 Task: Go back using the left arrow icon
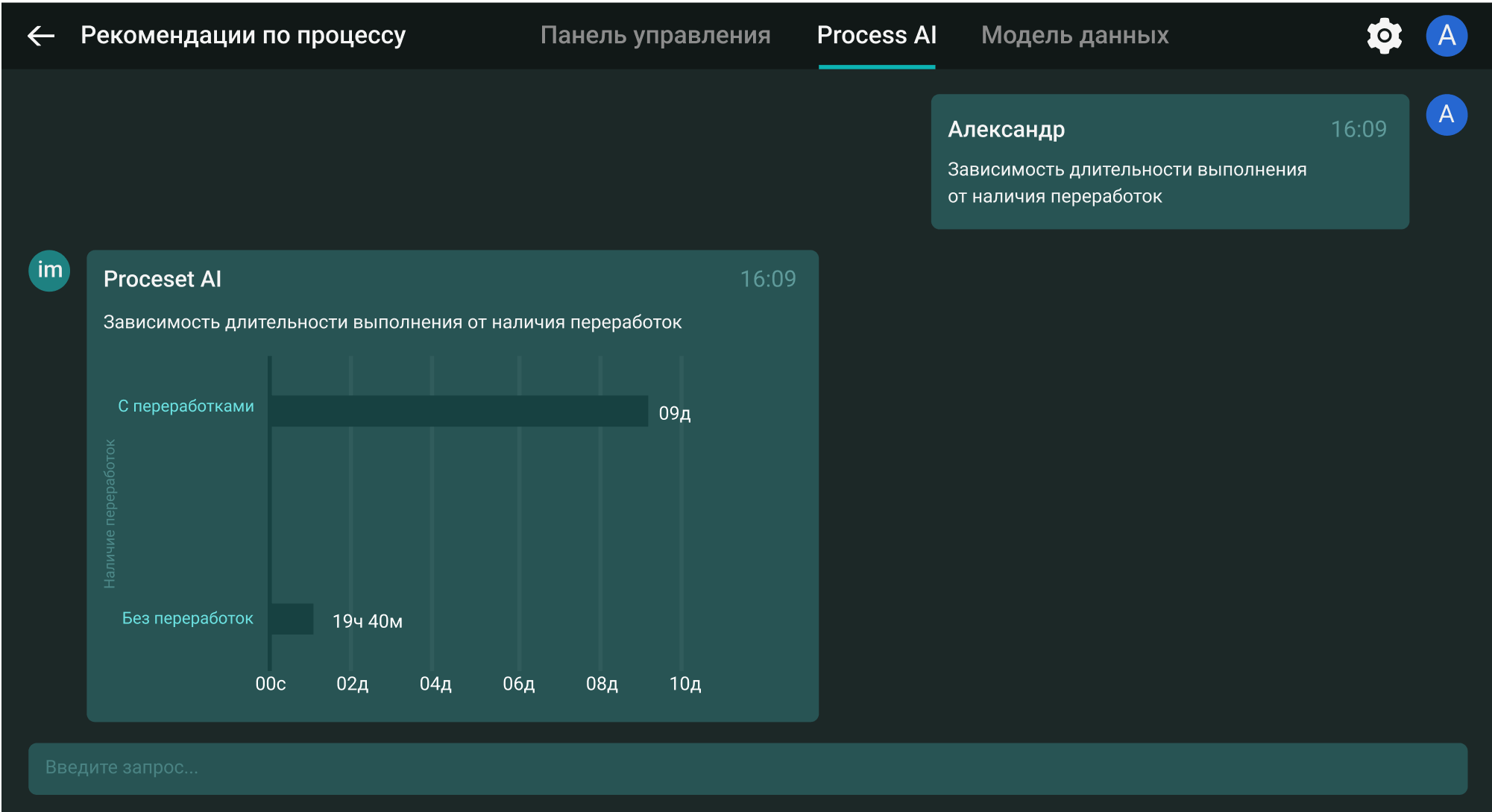(41, 35)
